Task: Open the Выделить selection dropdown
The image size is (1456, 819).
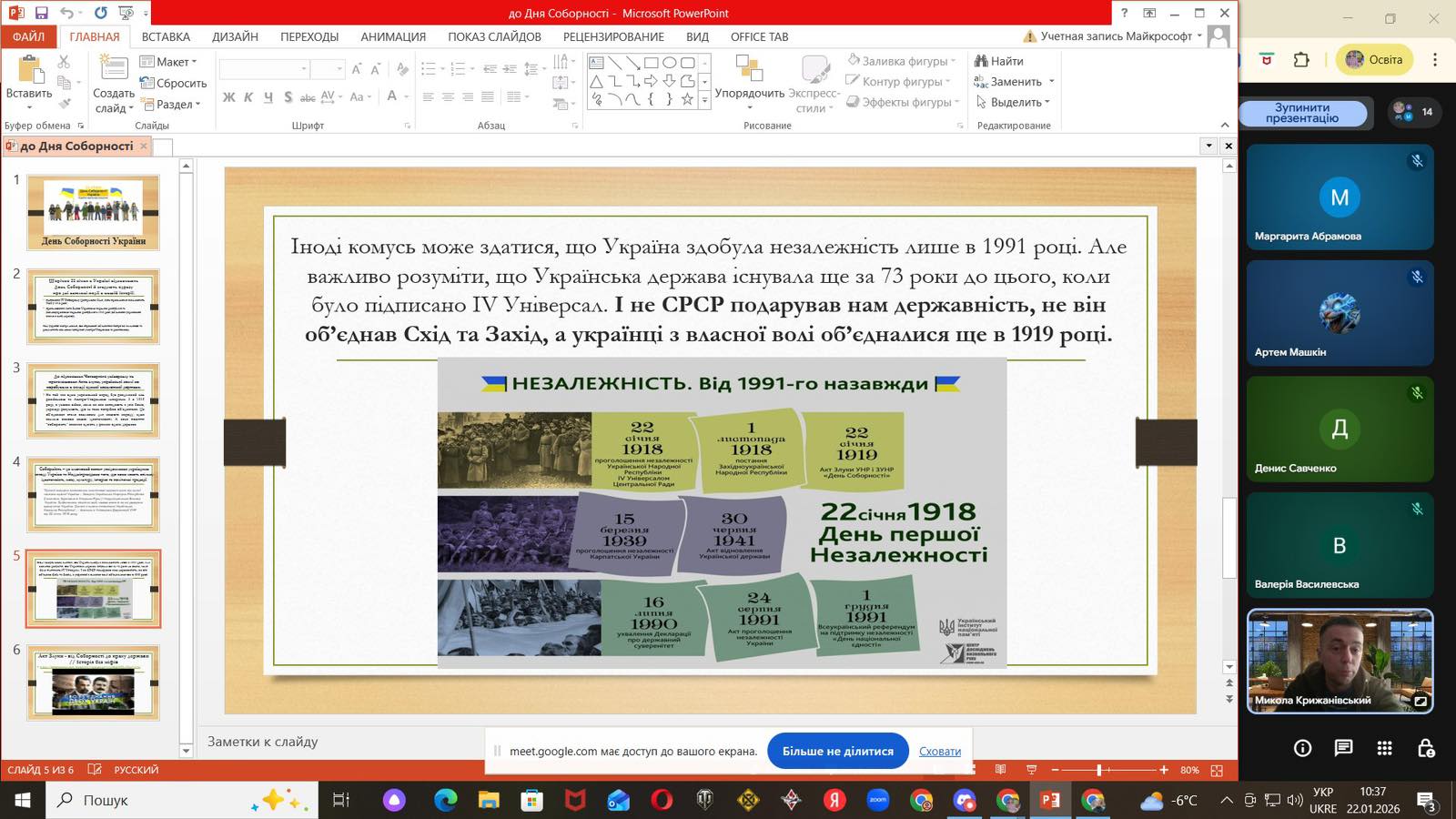Action: (x=1015, y=102)
